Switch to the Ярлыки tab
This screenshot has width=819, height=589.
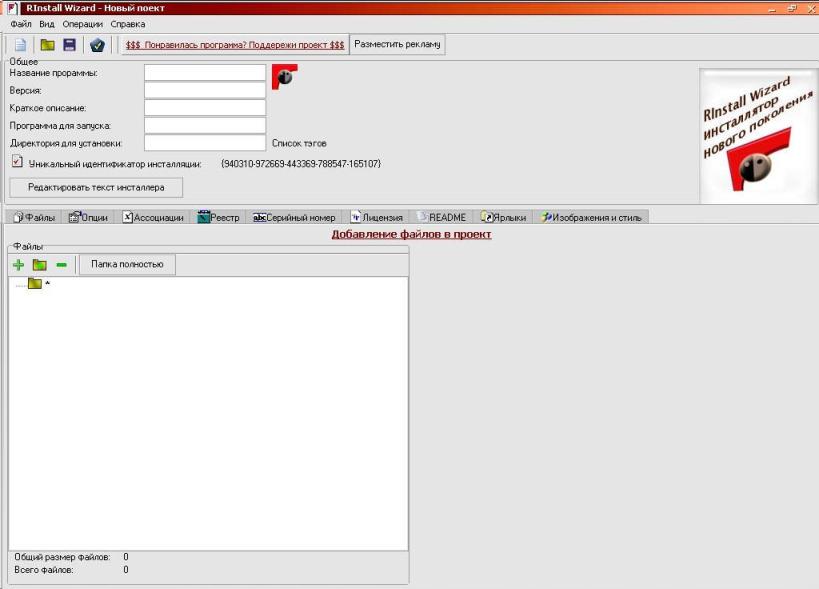click(504, 217)
